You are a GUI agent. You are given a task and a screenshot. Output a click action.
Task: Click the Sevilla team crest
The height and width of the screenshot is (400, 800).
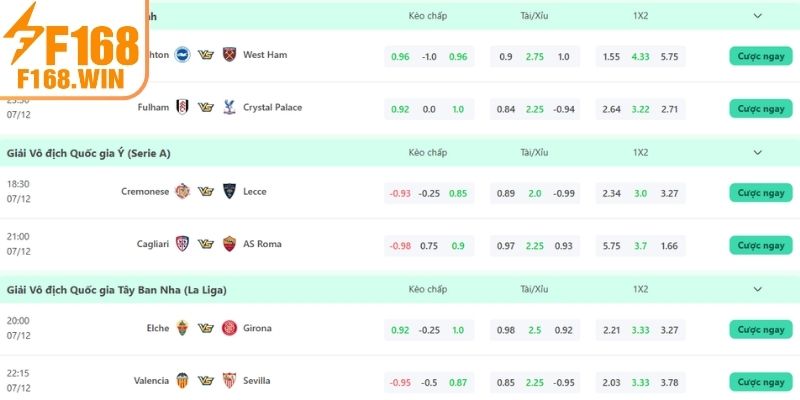click(230, 381)
